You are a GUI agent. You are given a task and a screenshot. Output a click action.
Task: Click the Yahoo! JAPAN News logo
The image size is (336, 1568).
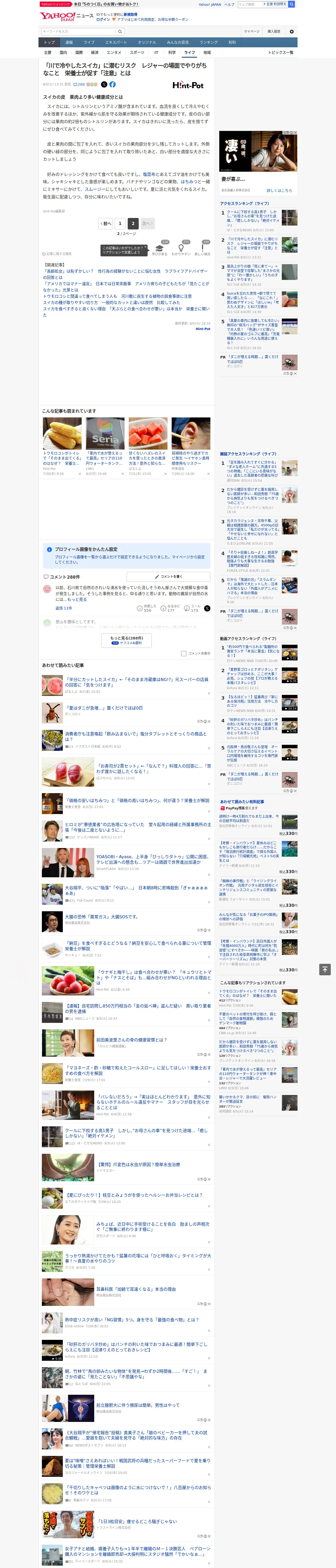[66, 16]
